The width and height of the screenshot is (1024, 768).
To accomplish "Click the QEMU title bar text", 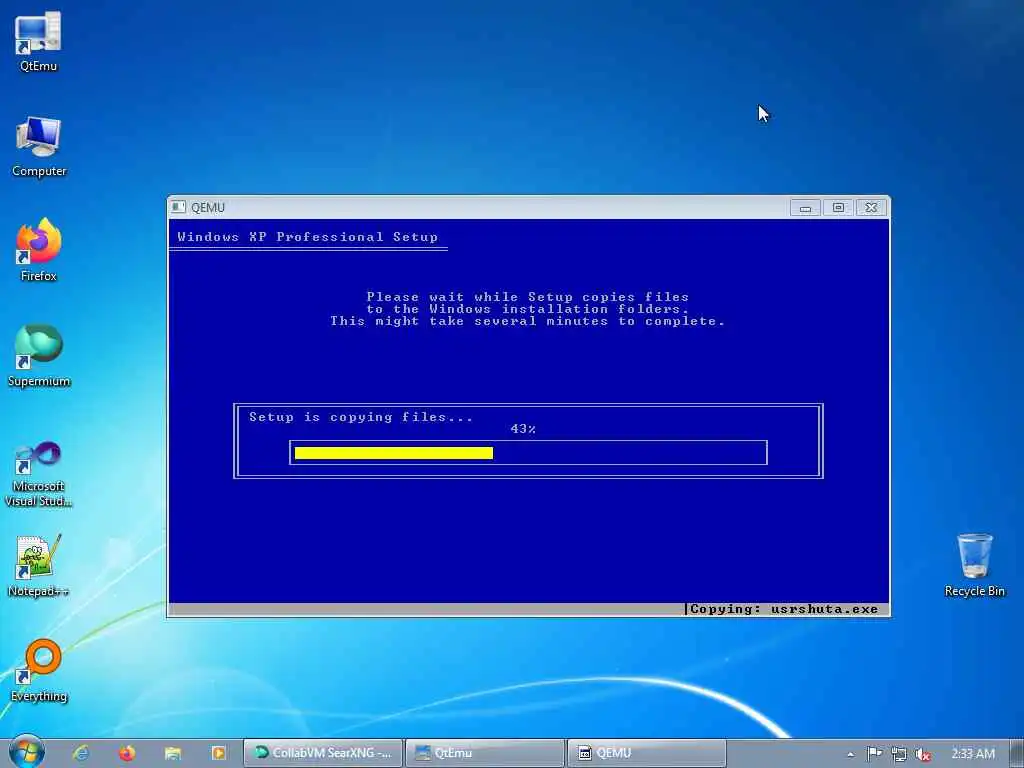I will (208, 208).
